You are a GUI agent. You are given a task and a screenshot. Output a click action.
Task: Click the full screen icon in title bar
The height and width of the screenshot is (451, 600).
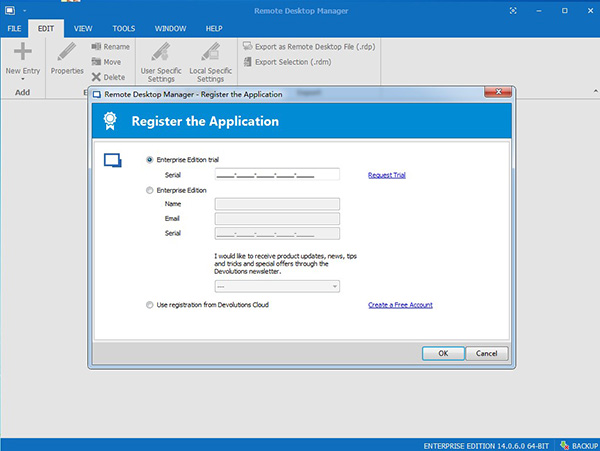513,11
